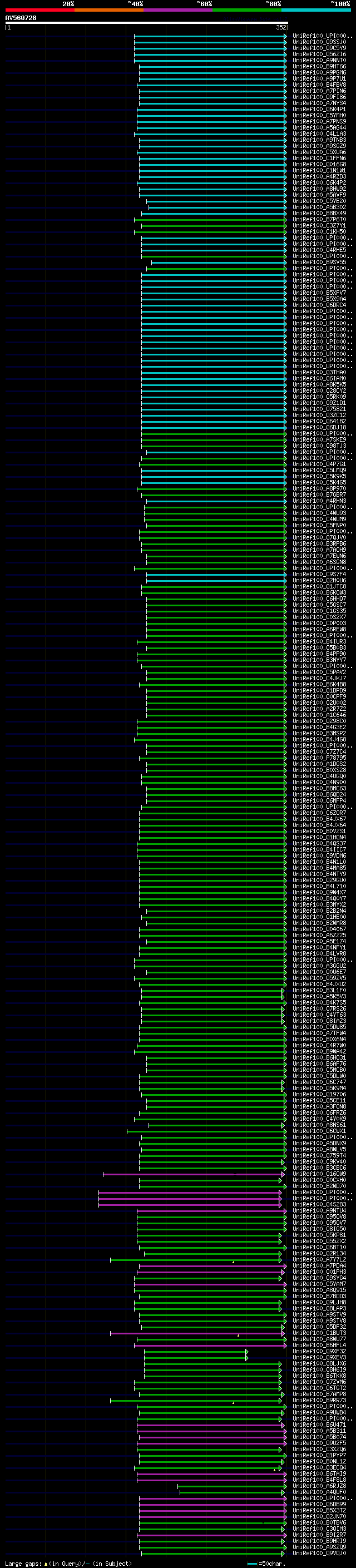Image resolution: width=356 pixels, height=1568 pixels.
Task: Click the purple ~60% identity legend segment
Action: 179,10
